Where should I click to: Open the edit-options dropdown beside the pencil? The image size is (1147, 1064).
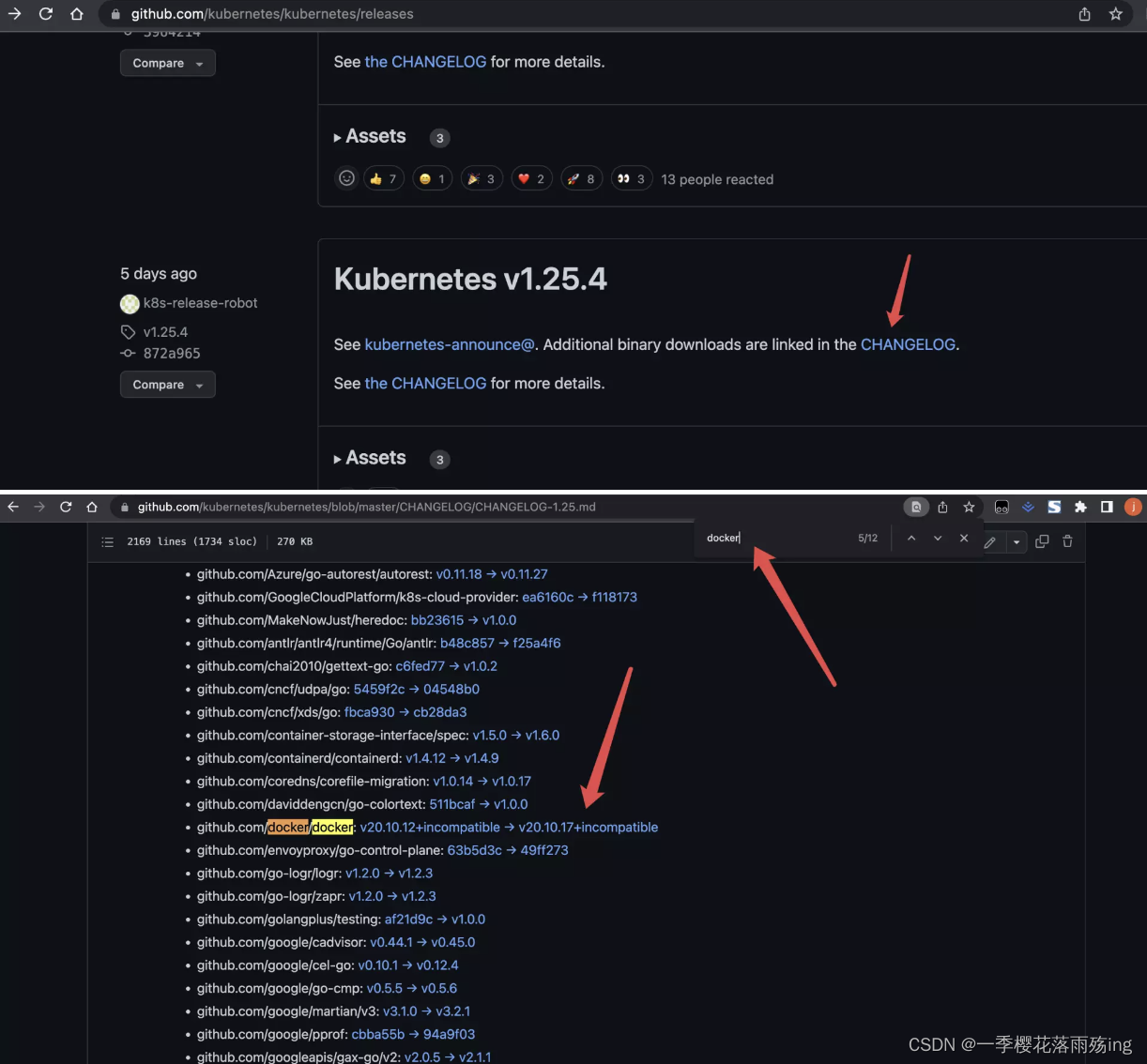coord(1017,541)
